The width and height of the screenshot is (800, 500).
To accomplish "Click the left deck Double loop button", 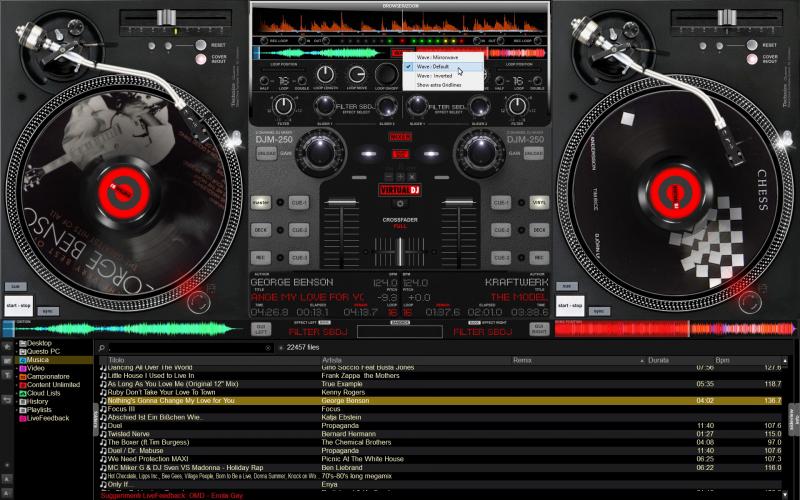I will coord(302,81).
